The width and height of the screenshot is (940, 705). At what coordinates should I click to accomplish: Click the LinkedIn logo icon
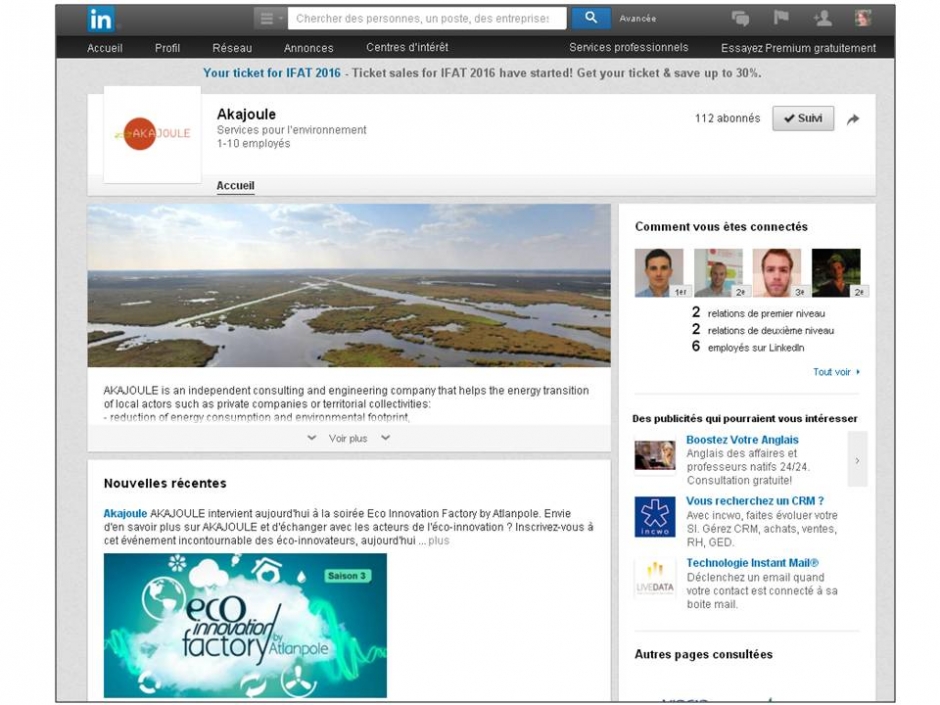point(101,19)
